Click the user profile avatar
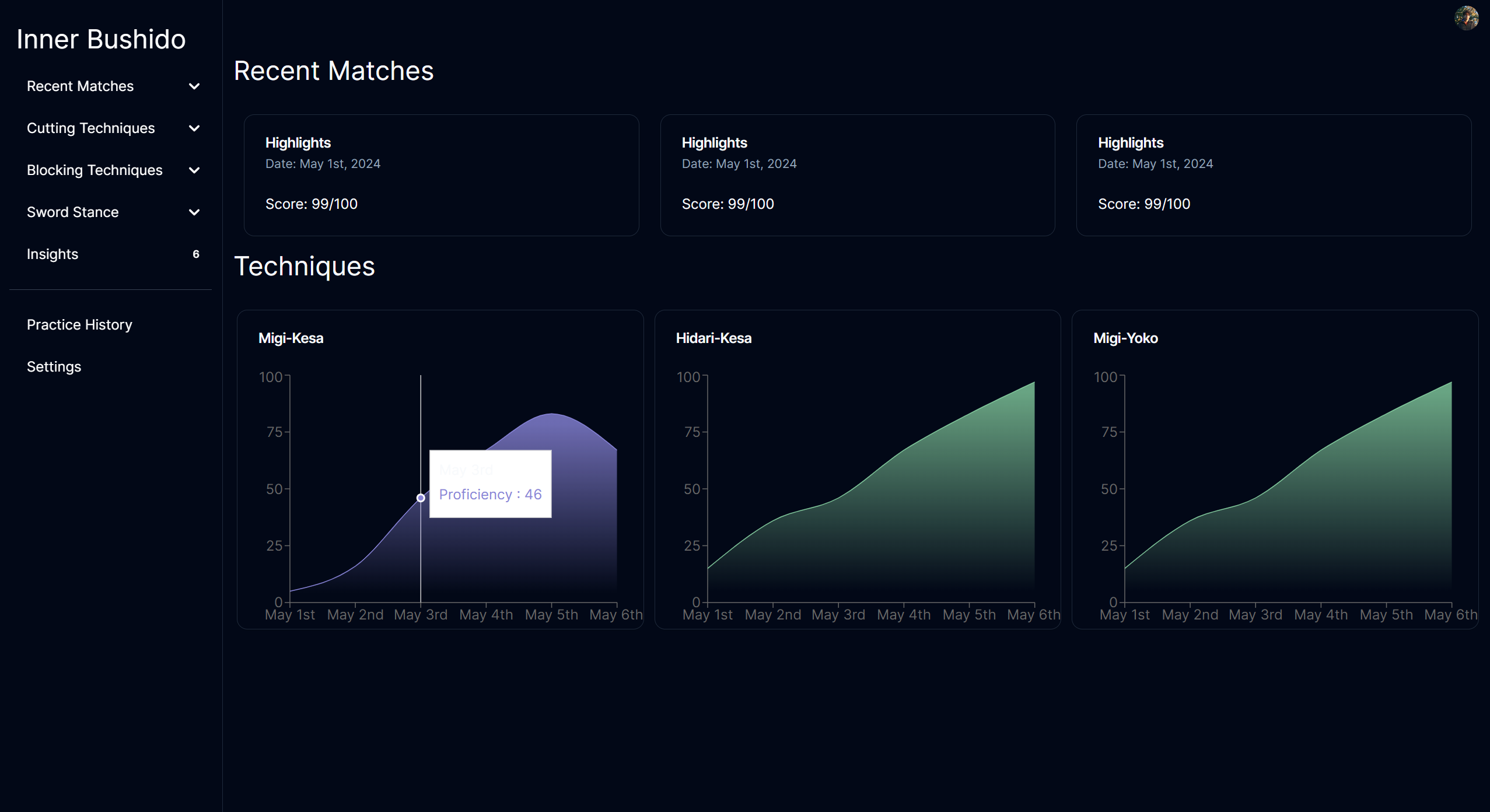The image size is (1490, 812). point(1466,18)
